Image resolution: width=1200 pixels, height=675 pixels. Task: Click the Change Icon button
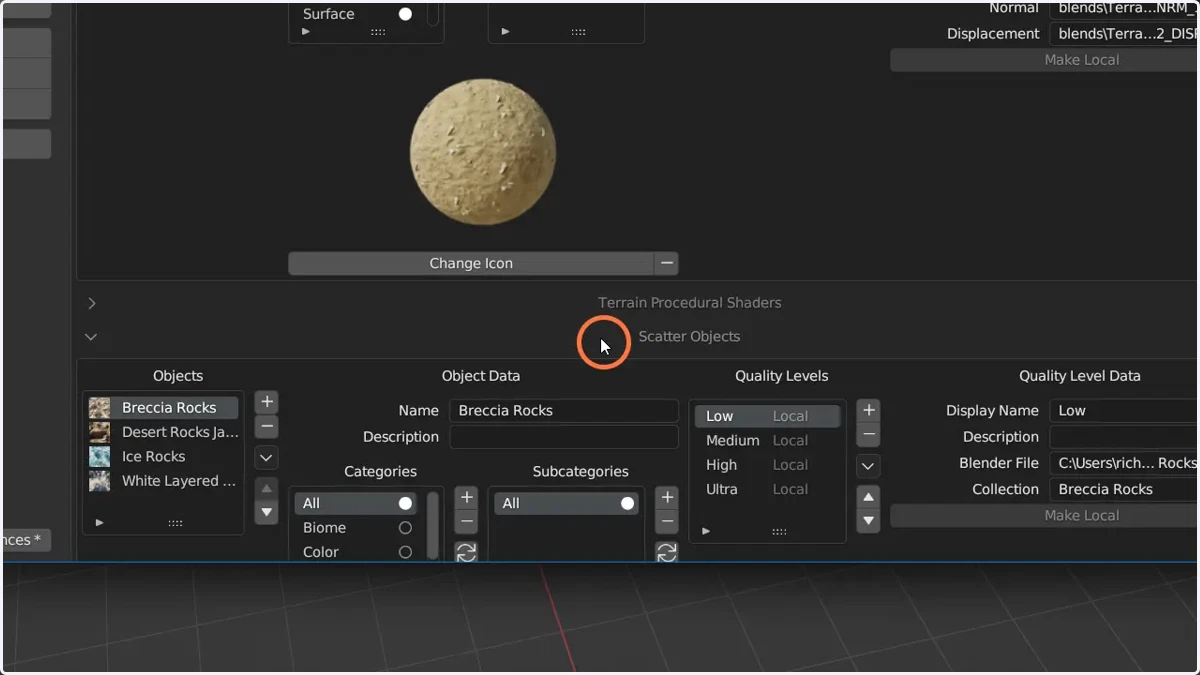click(x=471, y=263)
